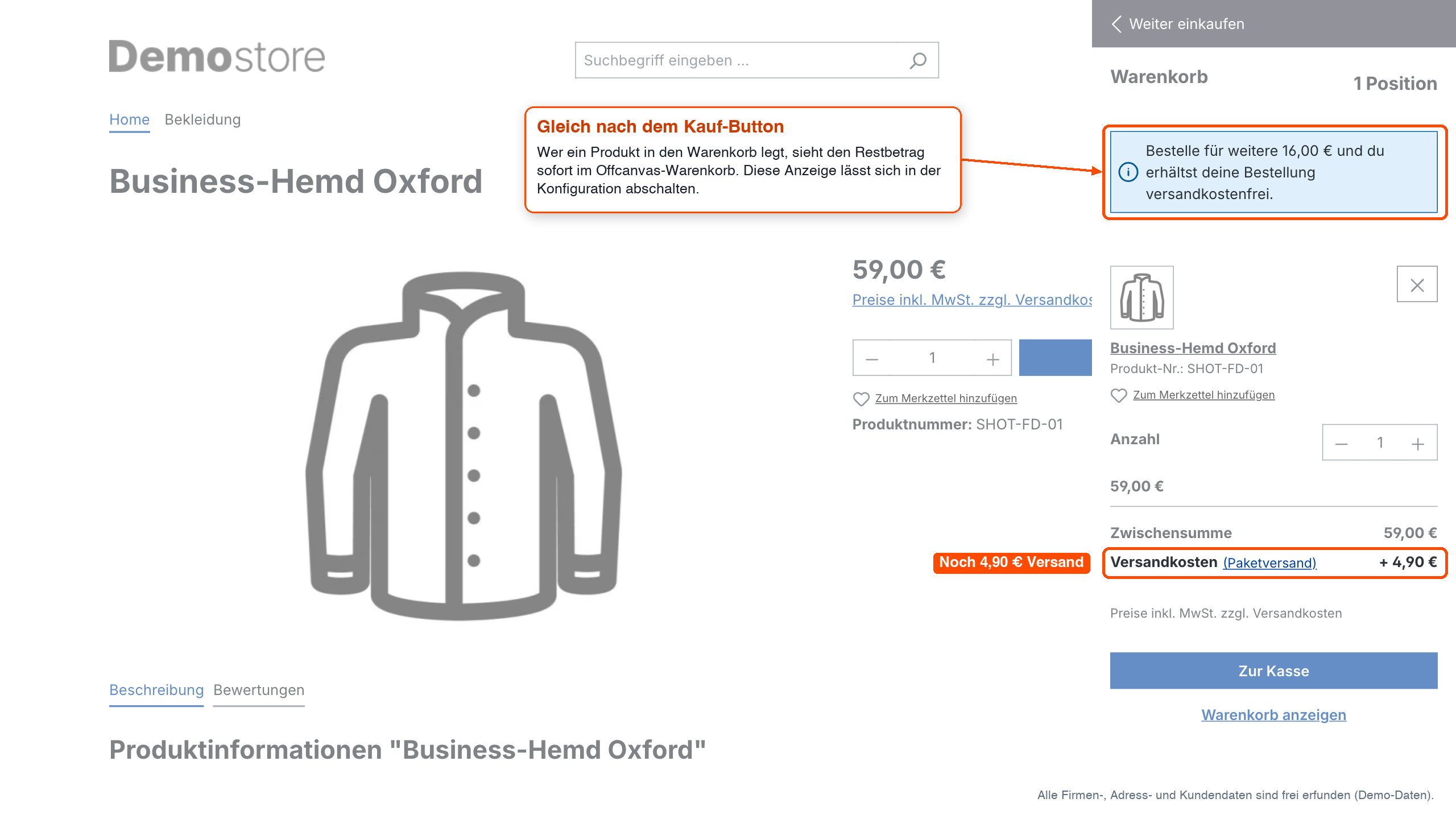Viewport: 1456px width, 819px height.
Task: Click the large product shirt image
Action: 464,445
